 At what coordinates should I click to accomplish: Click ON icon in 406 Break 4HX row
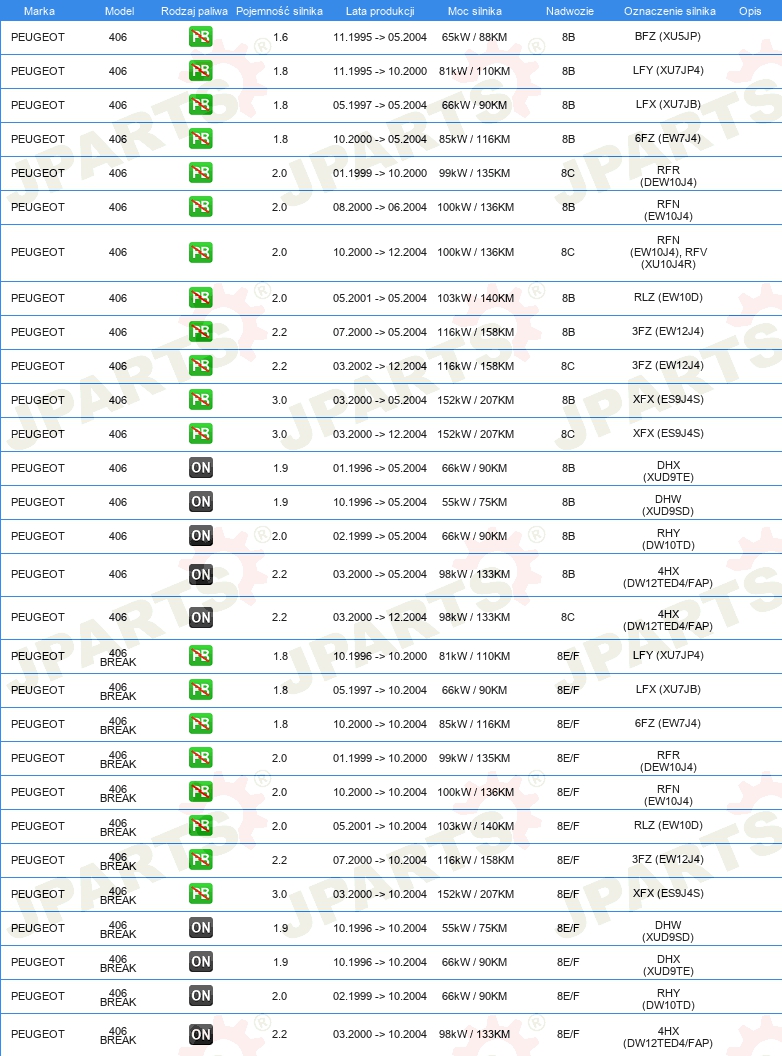click(x=201, y=1034)
